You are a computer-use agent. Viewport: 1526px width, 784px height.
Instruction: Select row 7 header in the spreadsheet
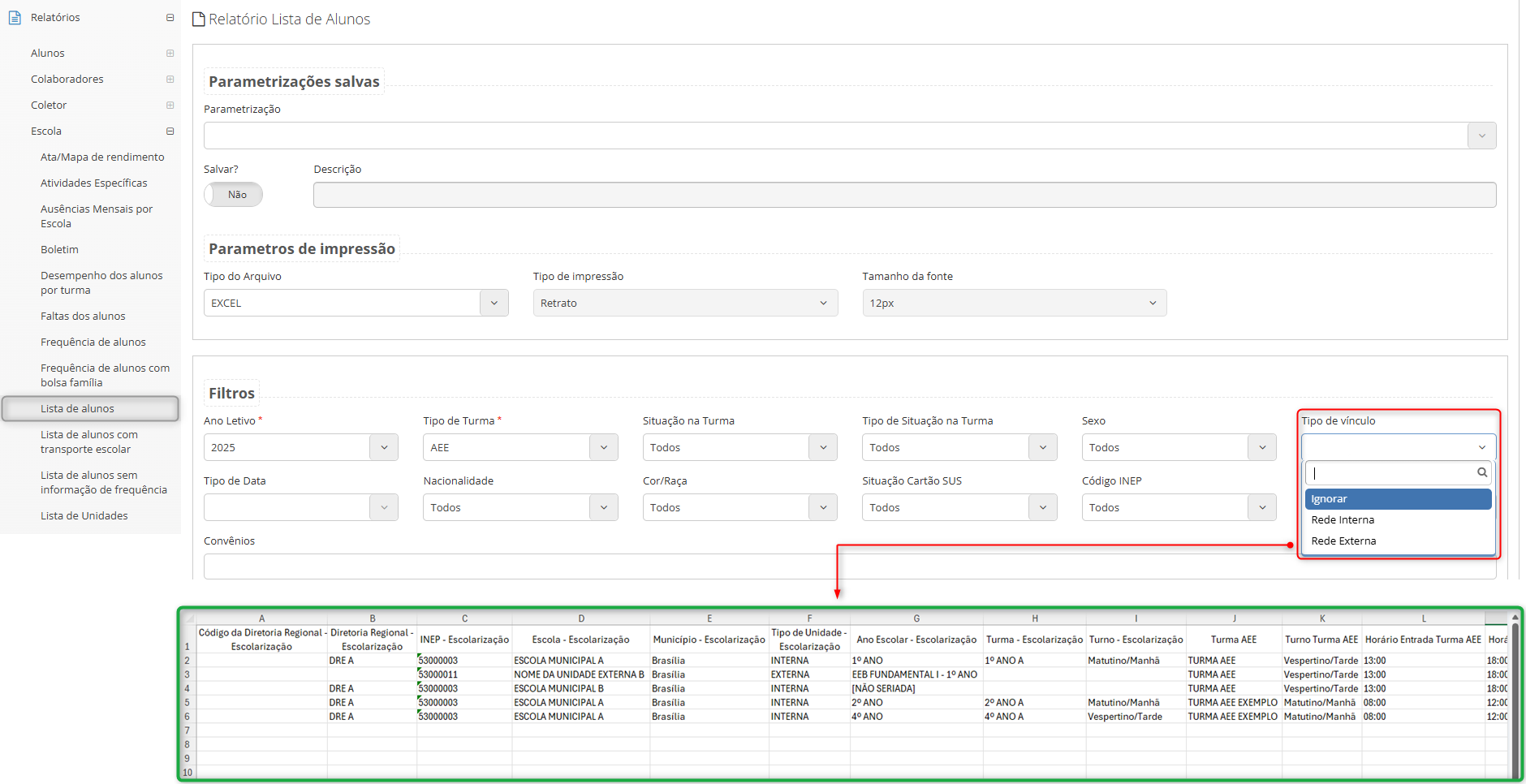[x=188, y=731]
